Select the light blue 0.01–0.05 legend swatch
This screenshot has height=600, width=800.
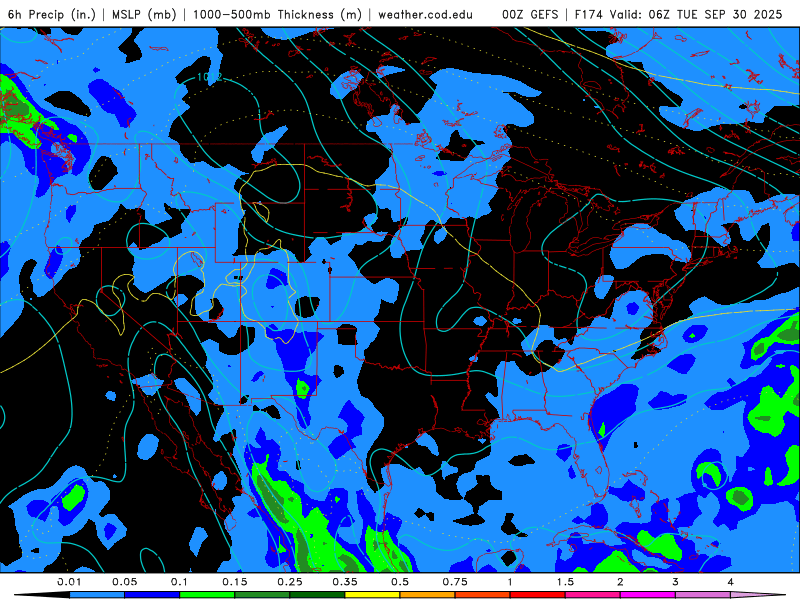(x=97, y=595)
